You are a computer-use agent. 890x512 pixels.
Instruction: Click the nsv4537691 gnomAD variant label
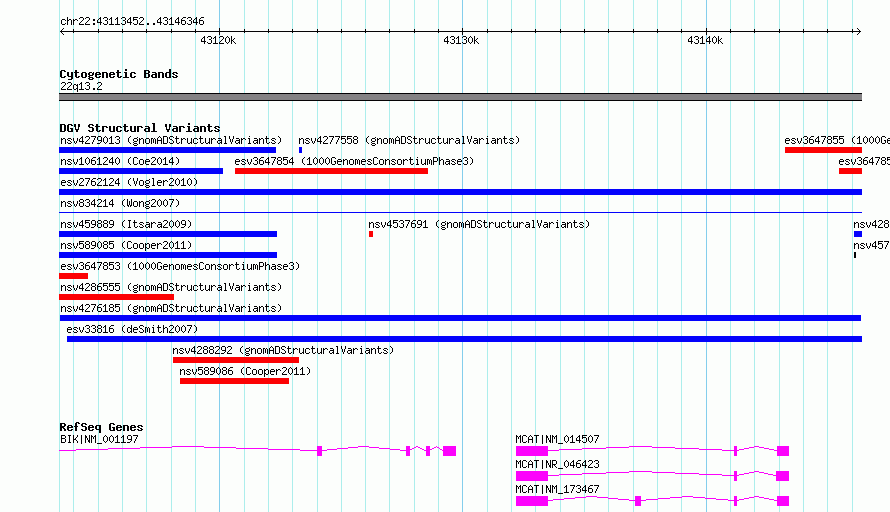[x=479, y=224]
